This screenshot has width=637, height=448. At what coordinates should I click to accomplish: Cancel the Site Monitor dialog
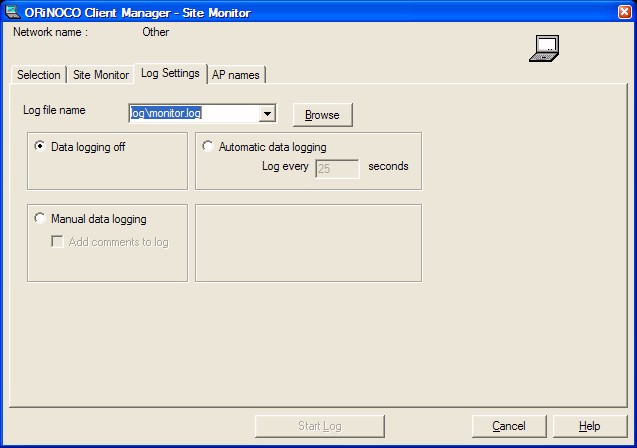coord(509,426)
